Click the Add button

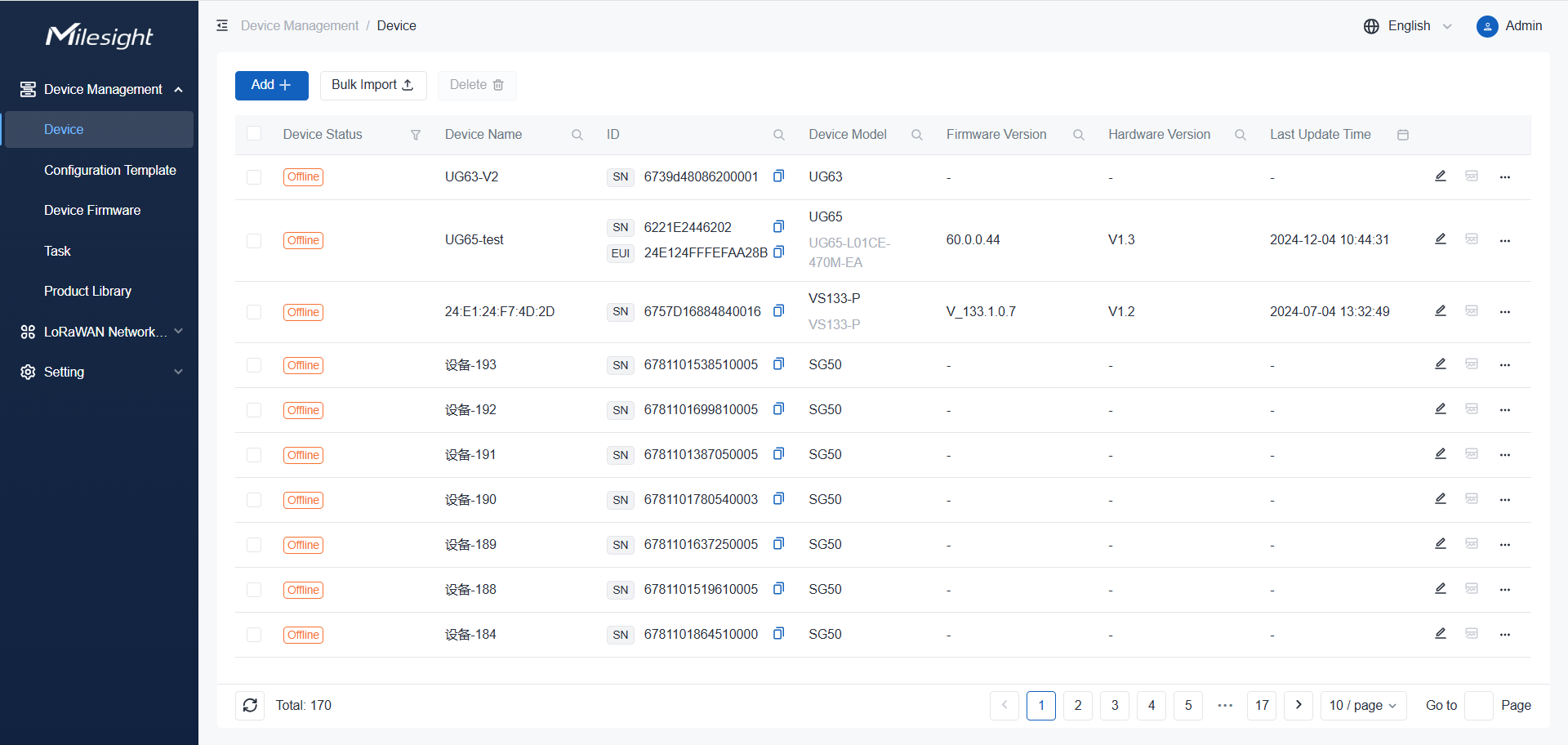point(272,85)
